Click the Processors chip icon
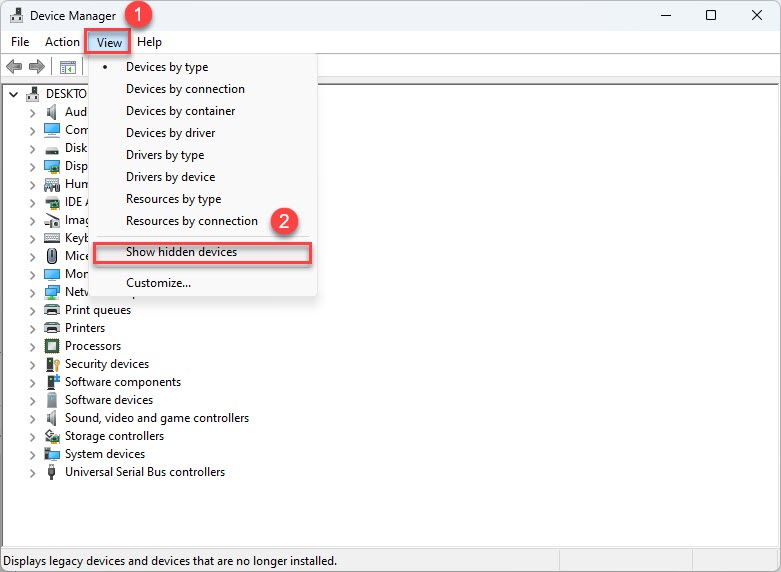The height and width of the screenshot is (572, 781). pos(53,346)
